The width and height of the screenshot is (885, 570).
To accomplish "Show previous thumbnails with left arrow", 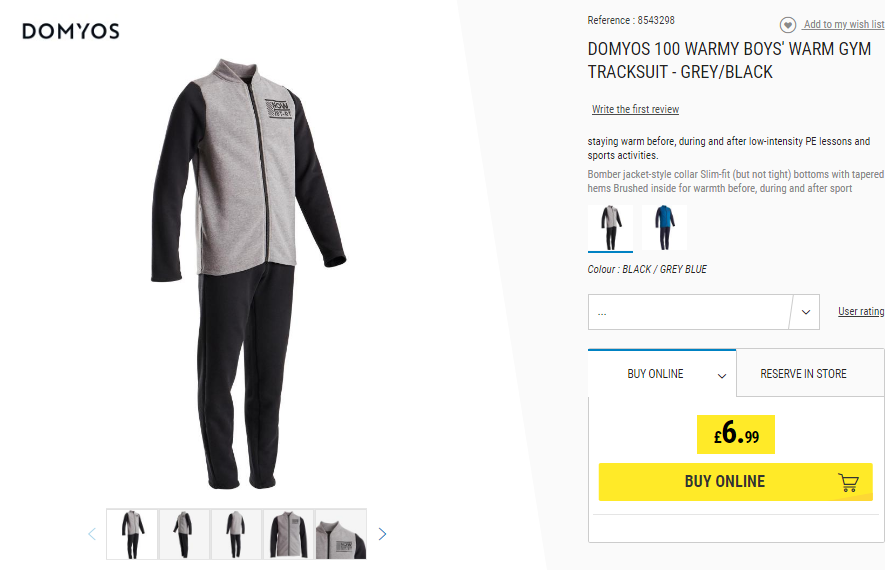I will click(x=92, y=534).
